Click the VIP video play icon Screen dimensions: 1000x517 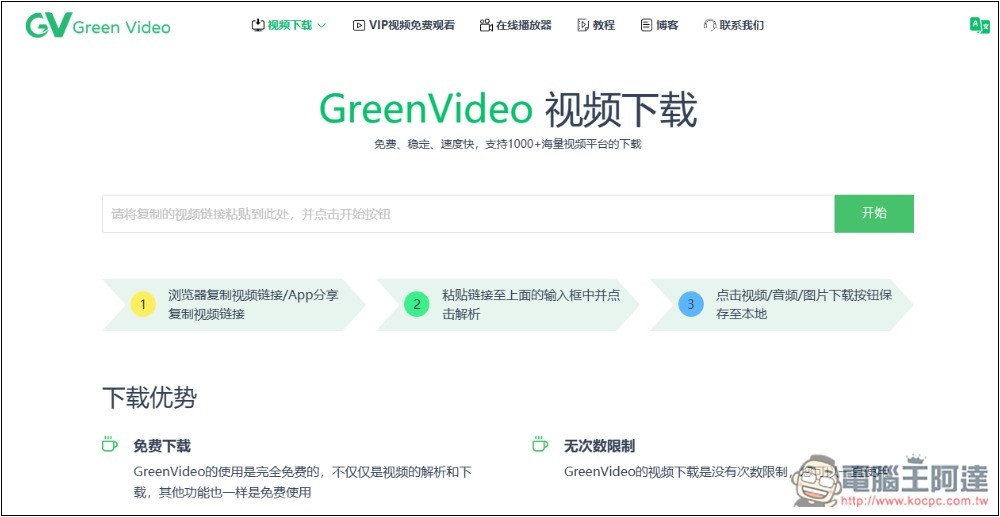[359, 25]
